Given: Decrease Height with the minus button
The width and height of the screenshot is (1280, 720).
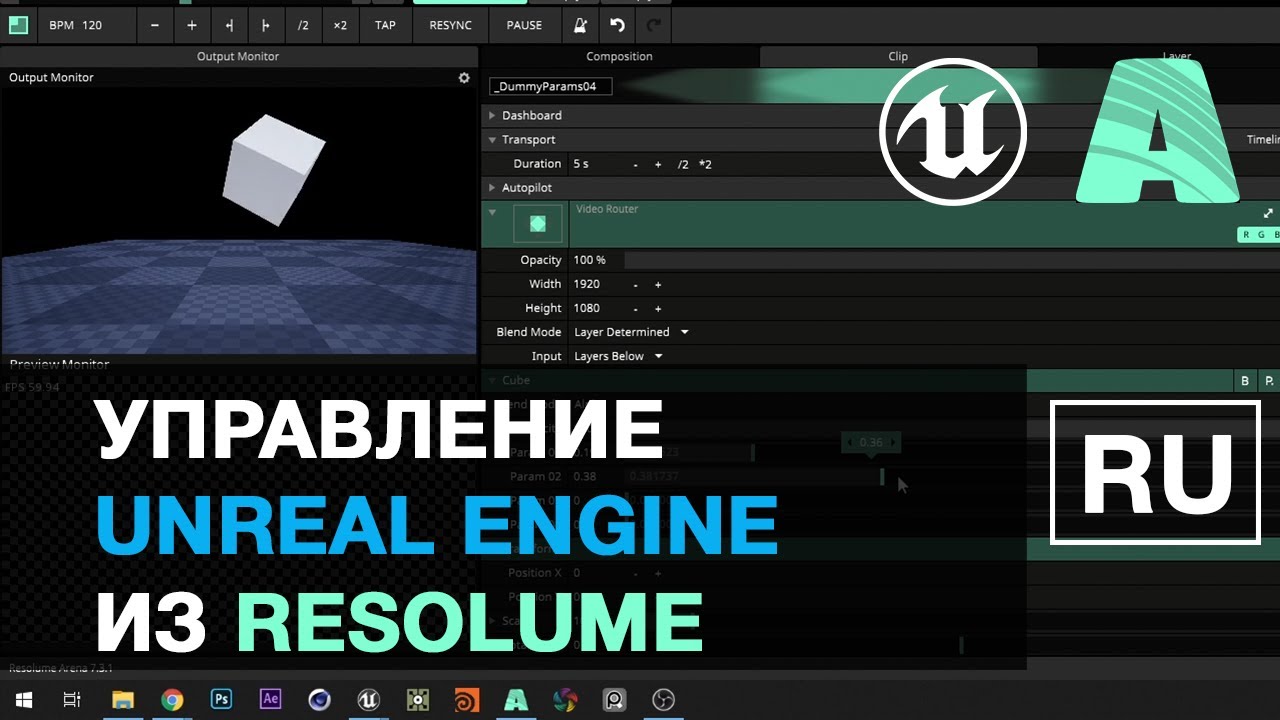Looking at the screenshot, I should [x=636, y=308].
